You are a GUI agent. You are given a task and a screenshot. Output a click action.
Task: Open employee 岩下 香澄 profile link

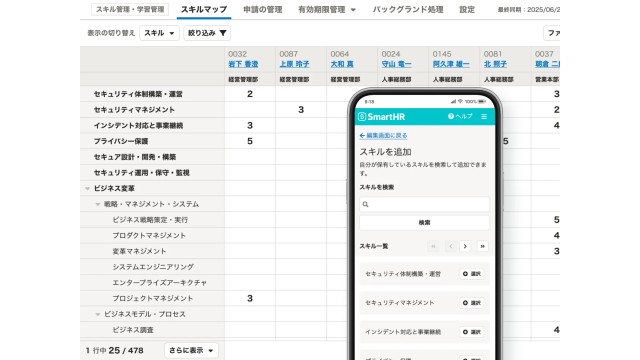pos(243,64)
